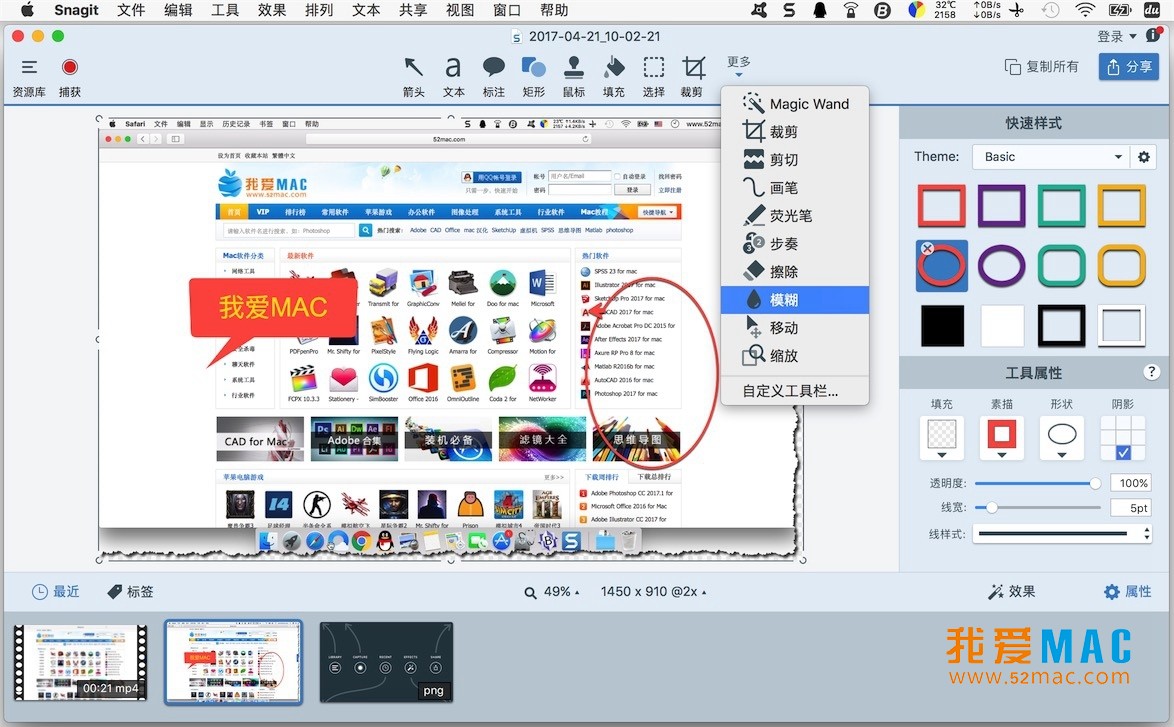
Task: Click the battery icon in the menu bar
Action: tap(1119, 10)
